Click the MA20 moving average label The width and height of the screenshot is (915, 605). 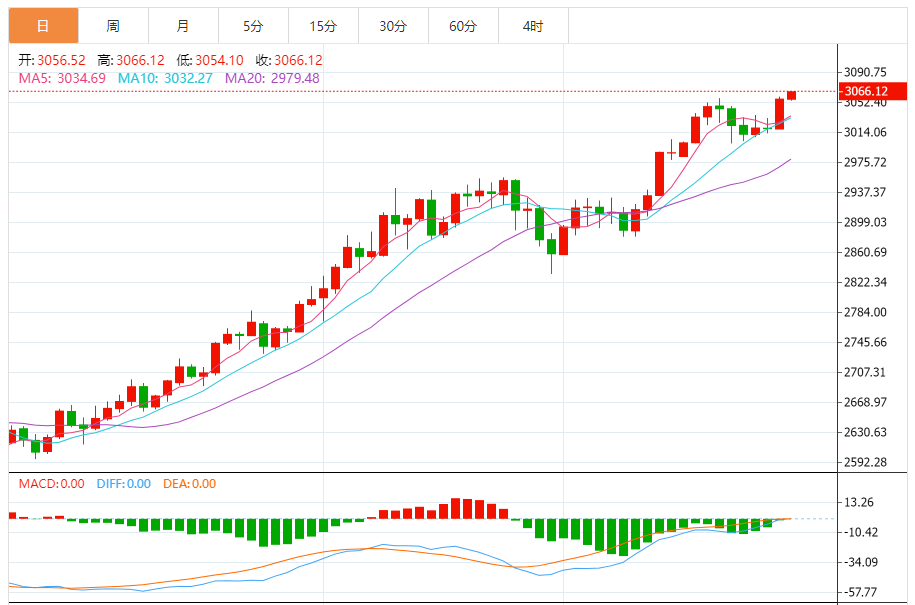272,78
